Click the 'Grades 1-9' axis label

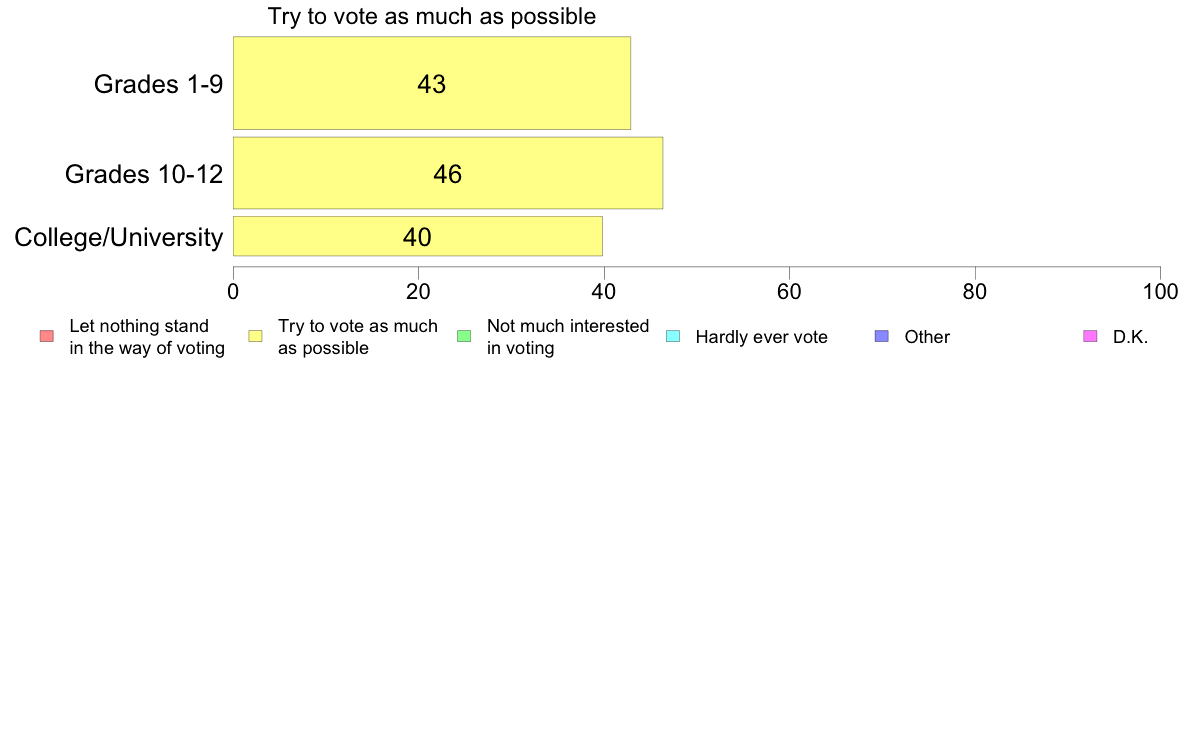158,84
